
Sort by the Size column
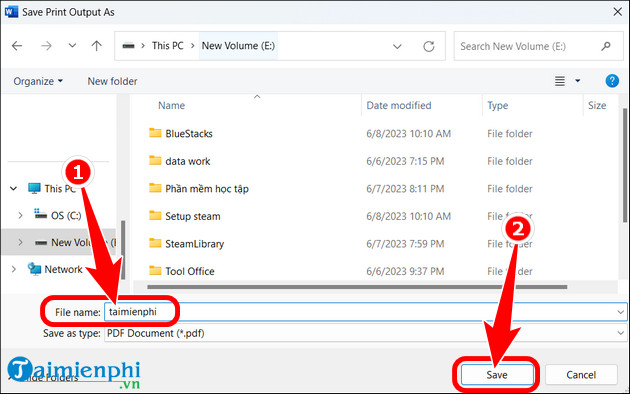point(597,106)
